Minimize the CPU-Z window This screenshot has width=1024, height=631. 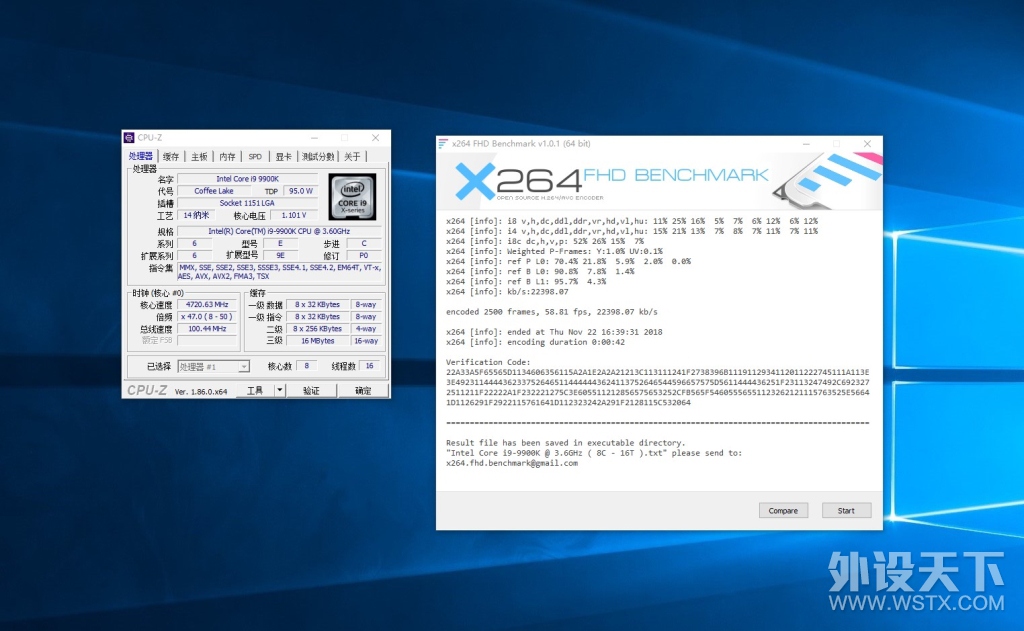point(314,138)
